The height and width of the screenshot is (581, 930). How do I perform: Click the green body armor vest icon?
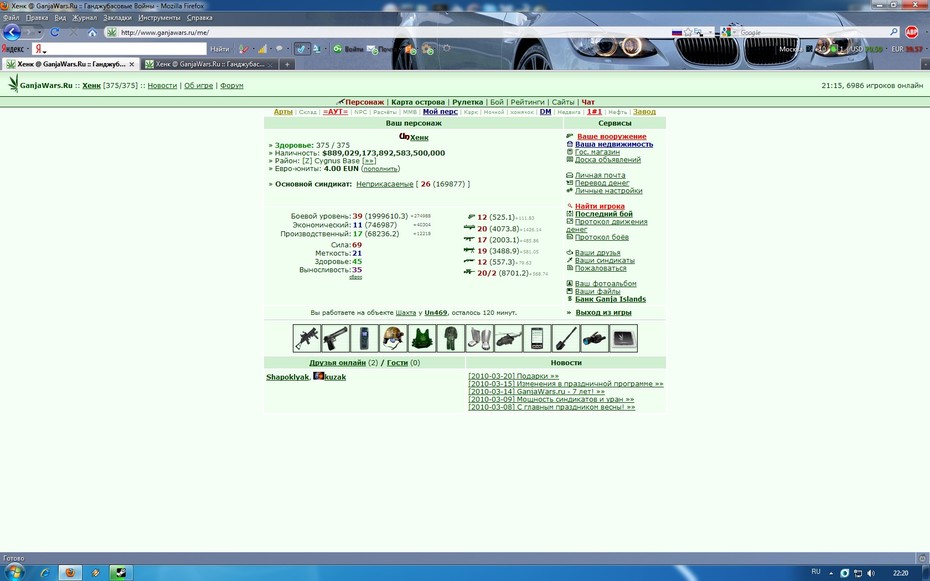point(422,338)
